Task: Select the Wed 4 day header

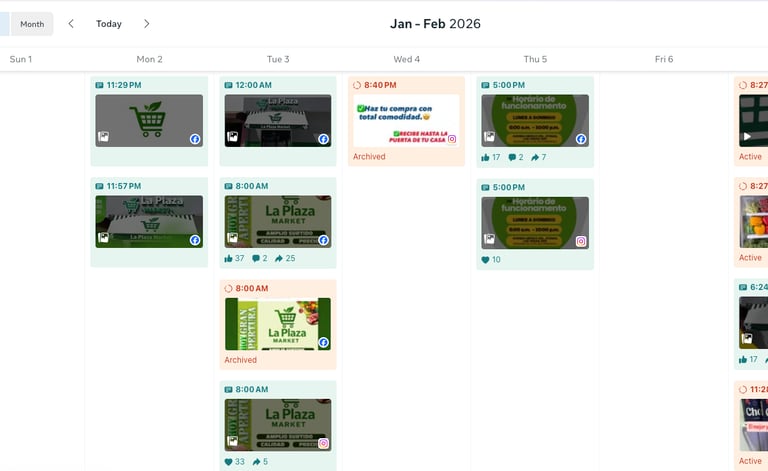Action: point(407,59)
